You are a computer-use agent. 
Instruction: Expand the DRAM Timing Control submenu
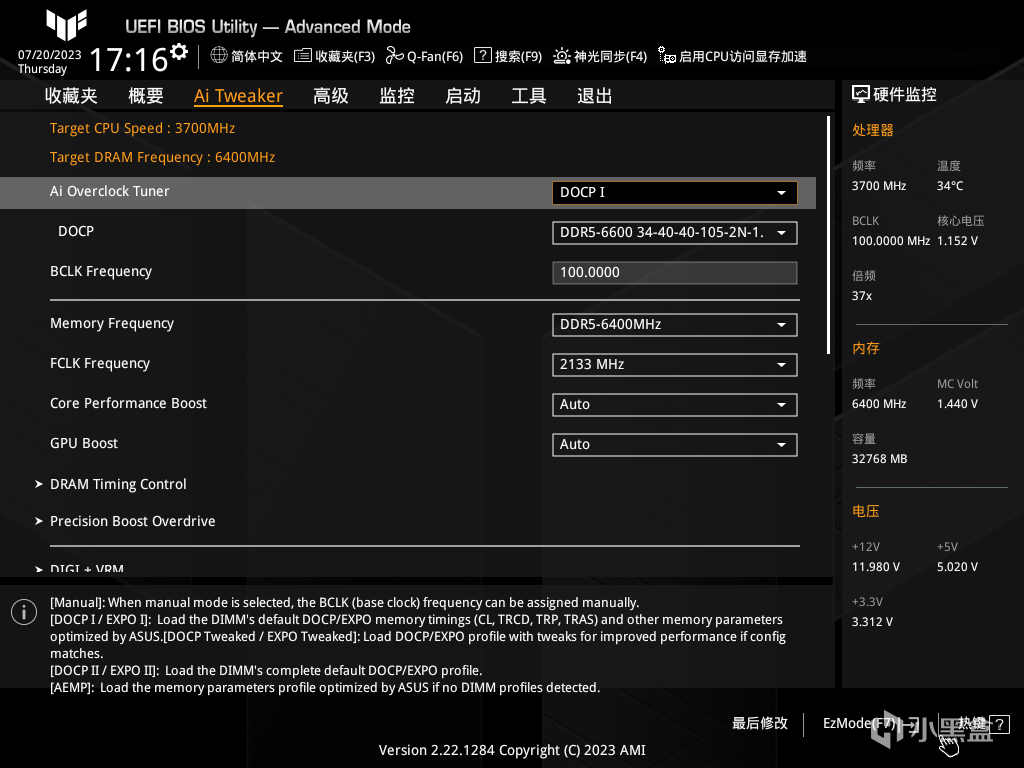[x=118, y=484]
